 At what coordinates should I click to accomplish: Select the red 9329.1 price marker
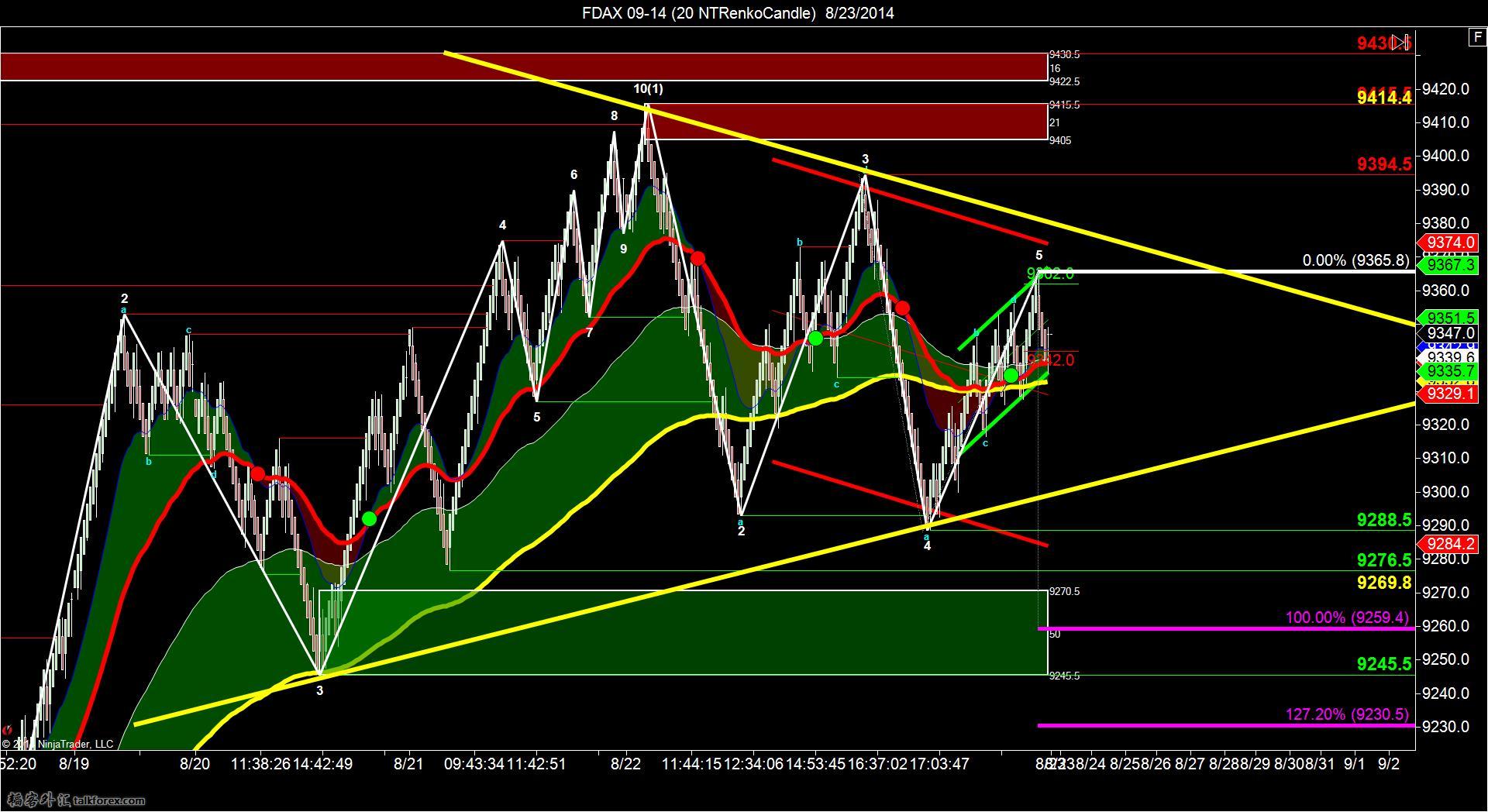click(x=1447, y=394)
